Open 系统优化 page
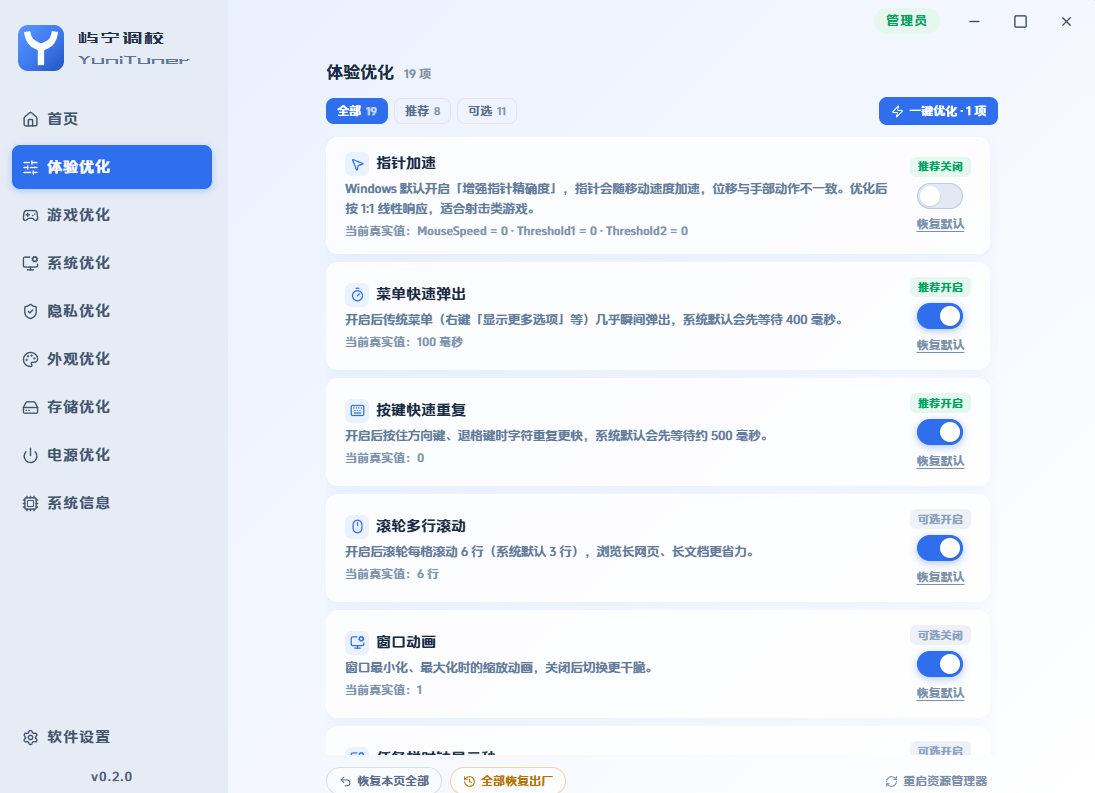This screenshot has width=1095, height=793. tap(112, 263)
